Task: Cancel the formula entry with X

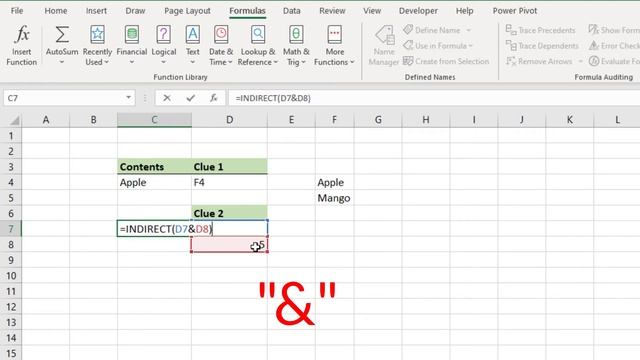Action: 167,98
